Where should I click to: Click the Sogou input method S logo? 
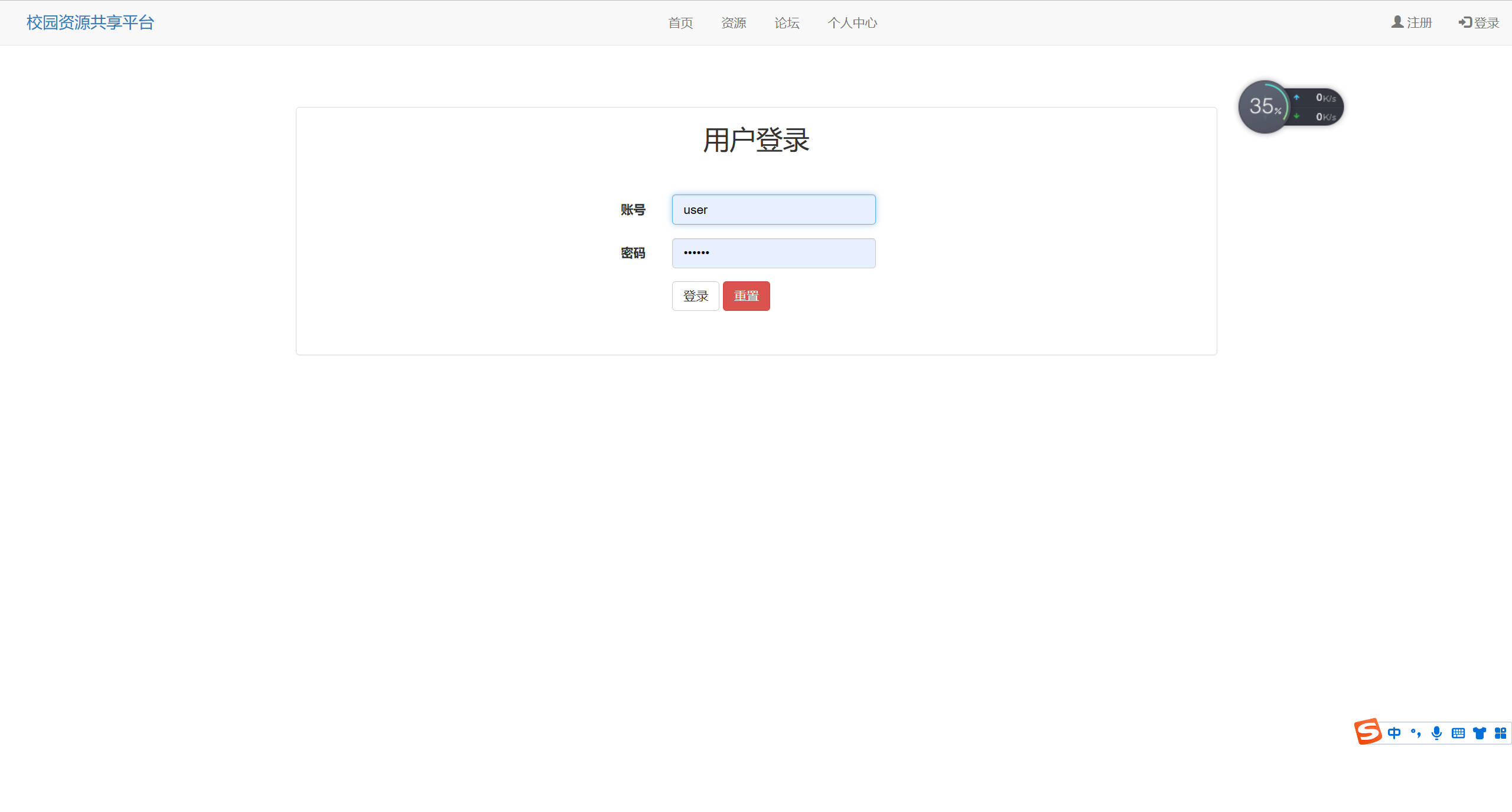click(x=1368, y=733)
